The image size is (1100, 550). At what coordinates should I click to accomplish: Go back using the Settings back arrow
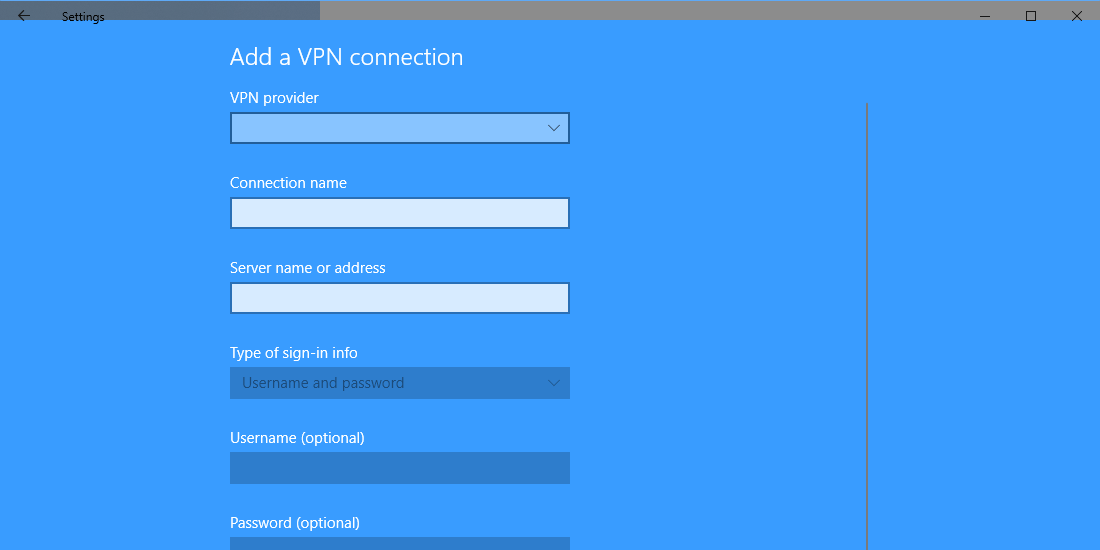point(24,16)
